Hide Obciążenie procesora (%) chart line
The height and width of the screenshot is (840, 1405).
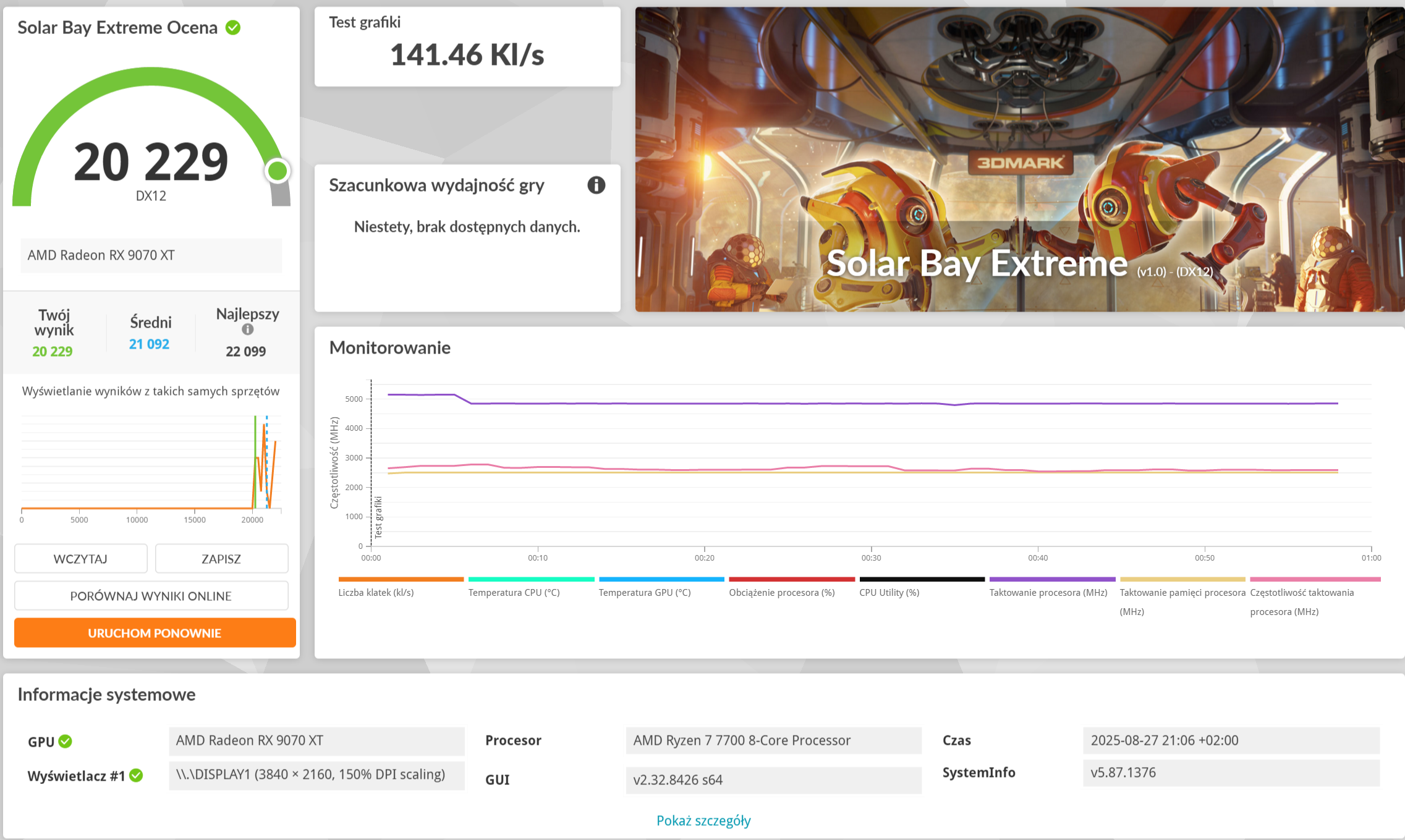coord(781,592)
